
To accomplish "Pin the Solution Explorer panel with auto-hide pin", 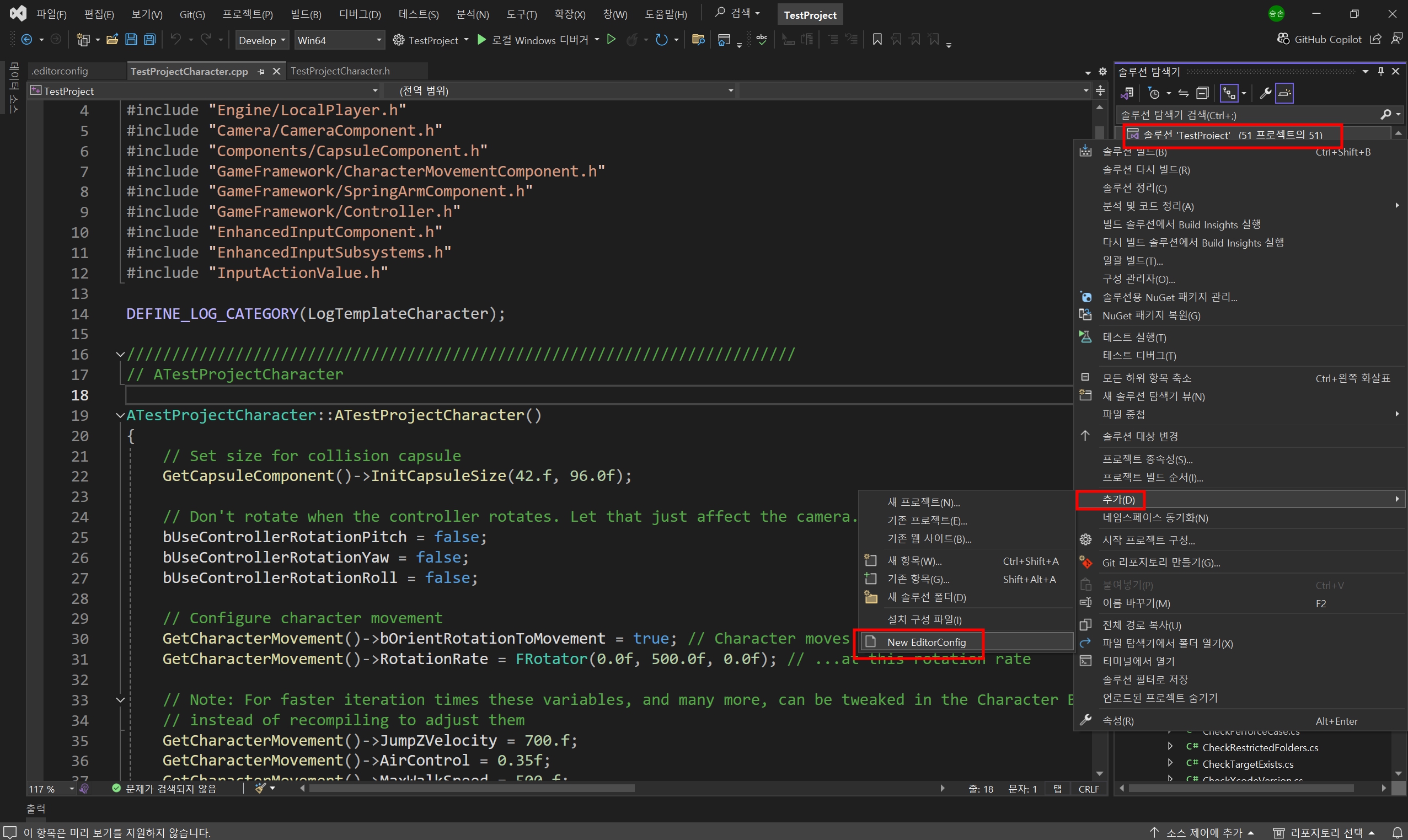I will tap(1381, 71).
